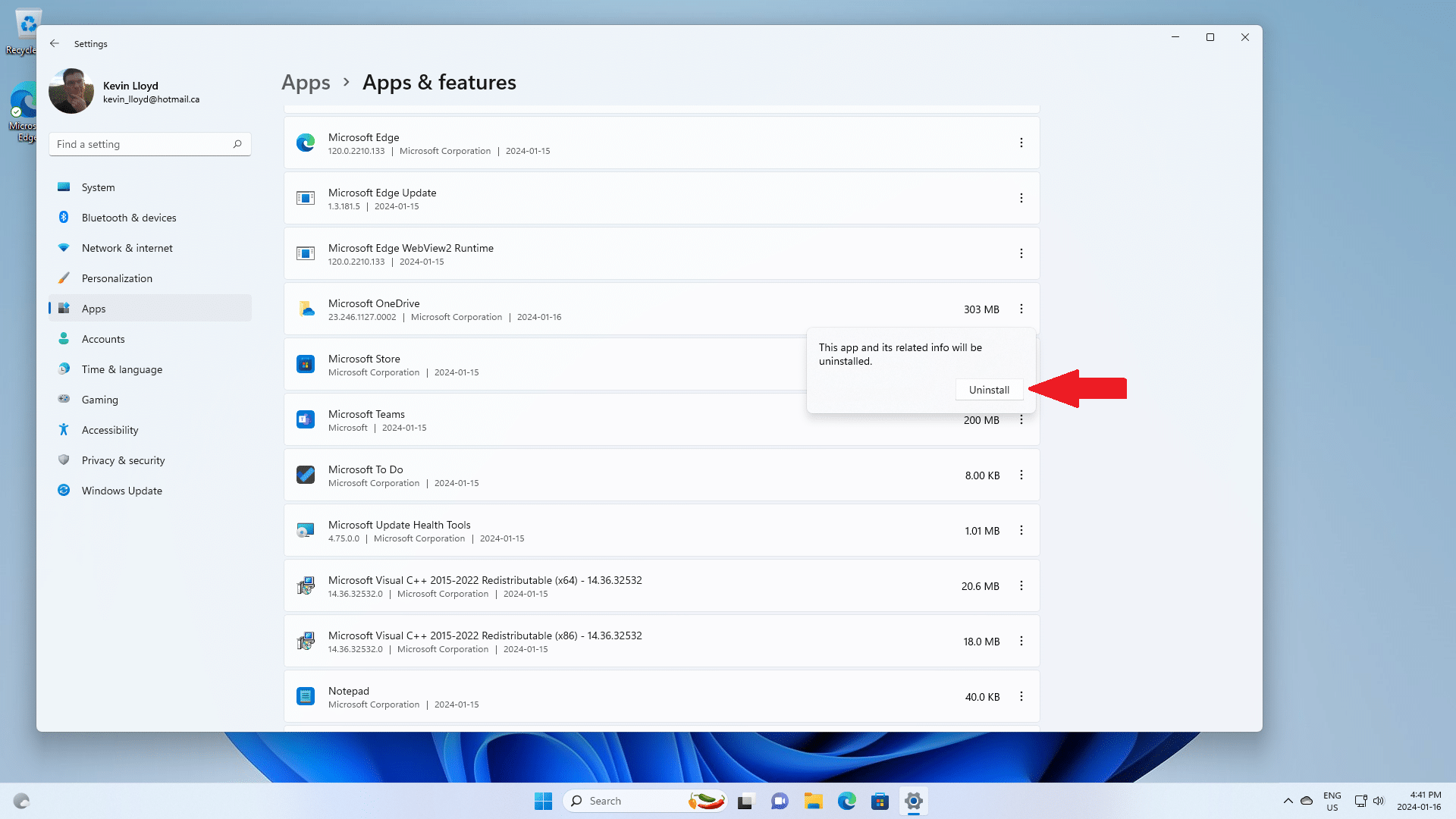The width and height of the screenshot is (1456, 819).
Task: Click the Microsoft Teams app icon
Action: (306, 419)
